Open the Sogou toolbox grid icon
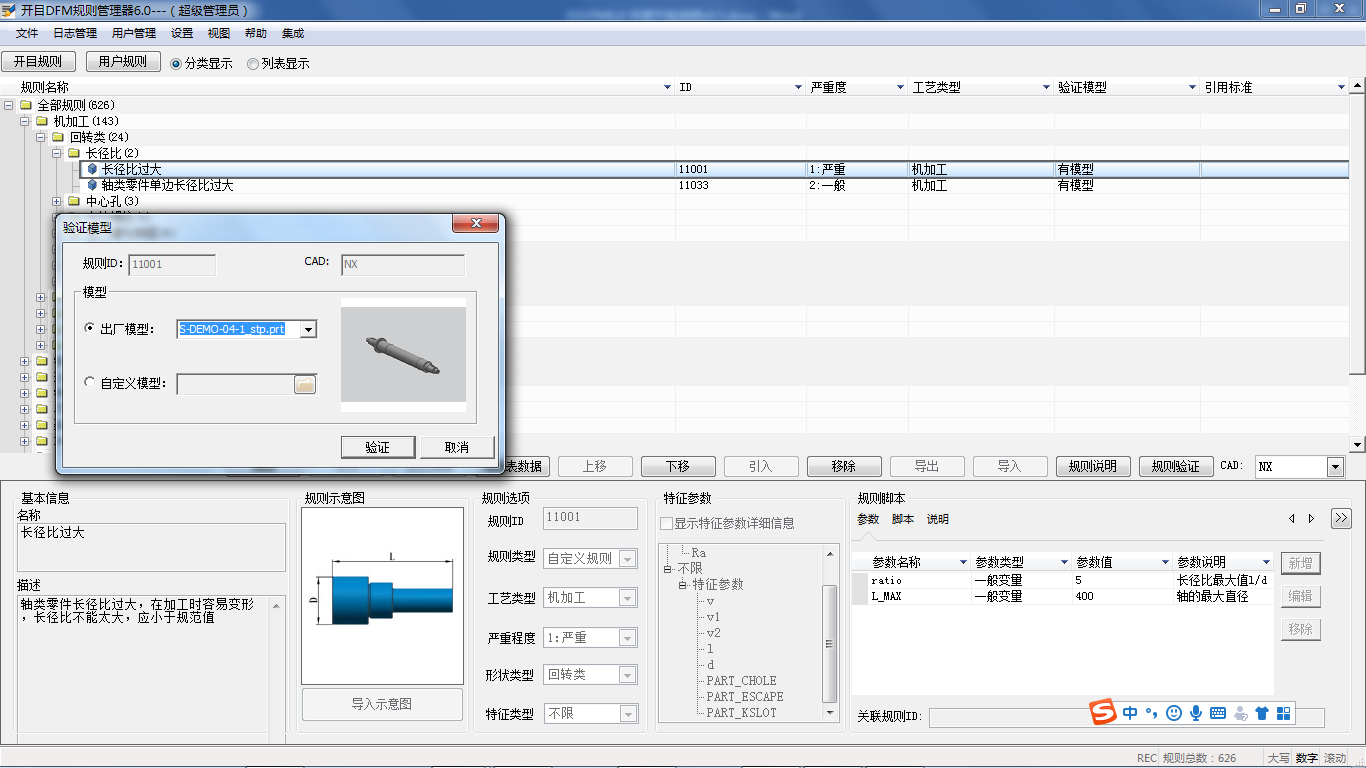This screenshot has height=768, width=1366. point(1283,713)
